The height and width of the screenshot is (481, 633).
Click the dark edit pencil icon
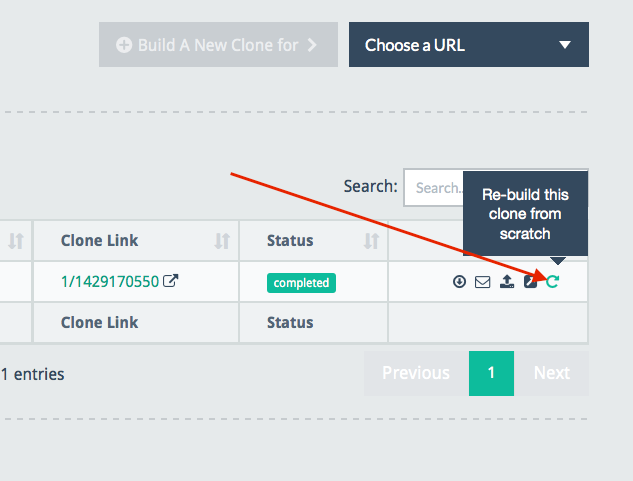(530, 281)
